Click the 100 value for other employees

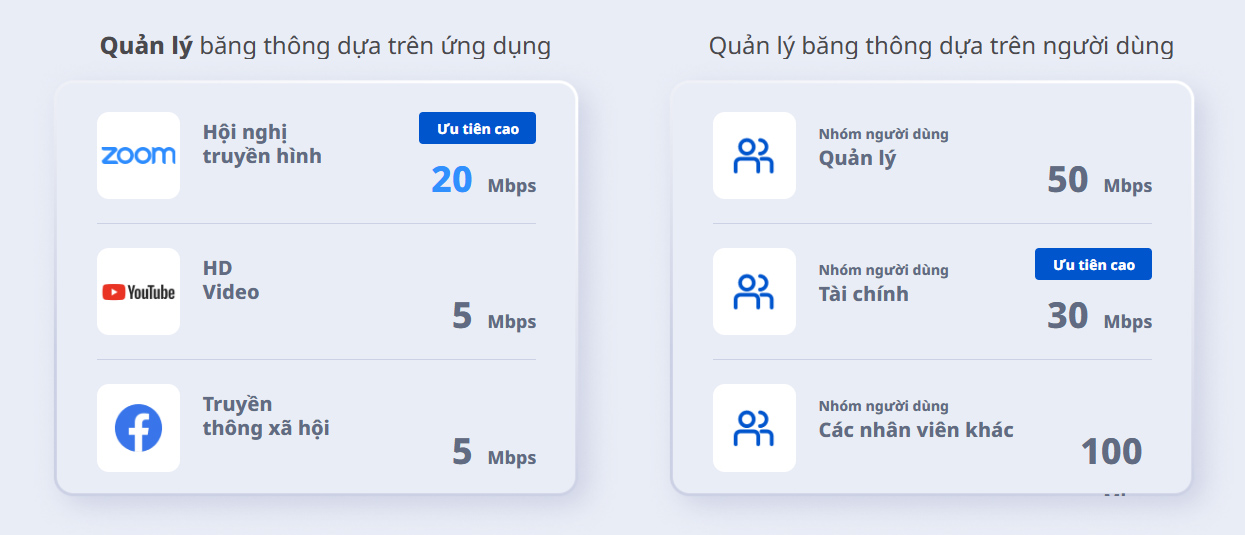point(1111,452)
